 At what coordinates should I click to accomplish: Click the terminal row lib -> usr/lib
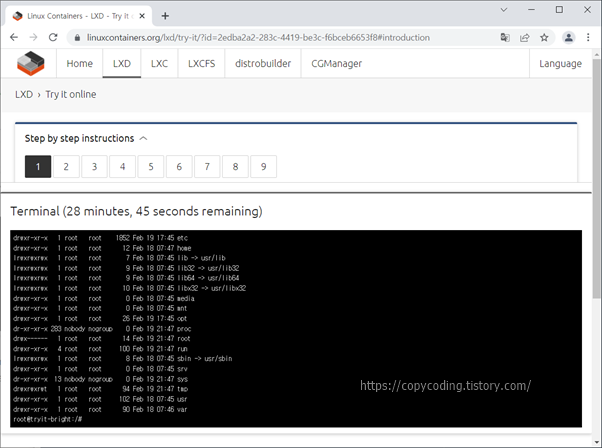[x=119, y=258]
